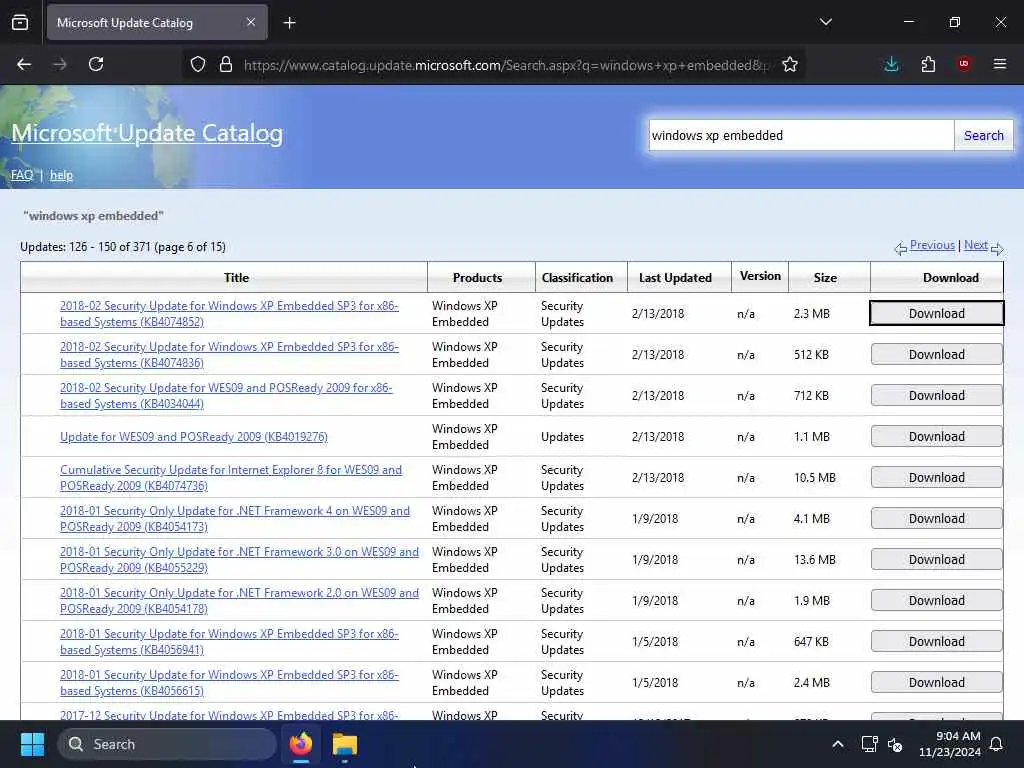
Task: Download the 512 KB KB4074836 update
Action: (936, 355)
